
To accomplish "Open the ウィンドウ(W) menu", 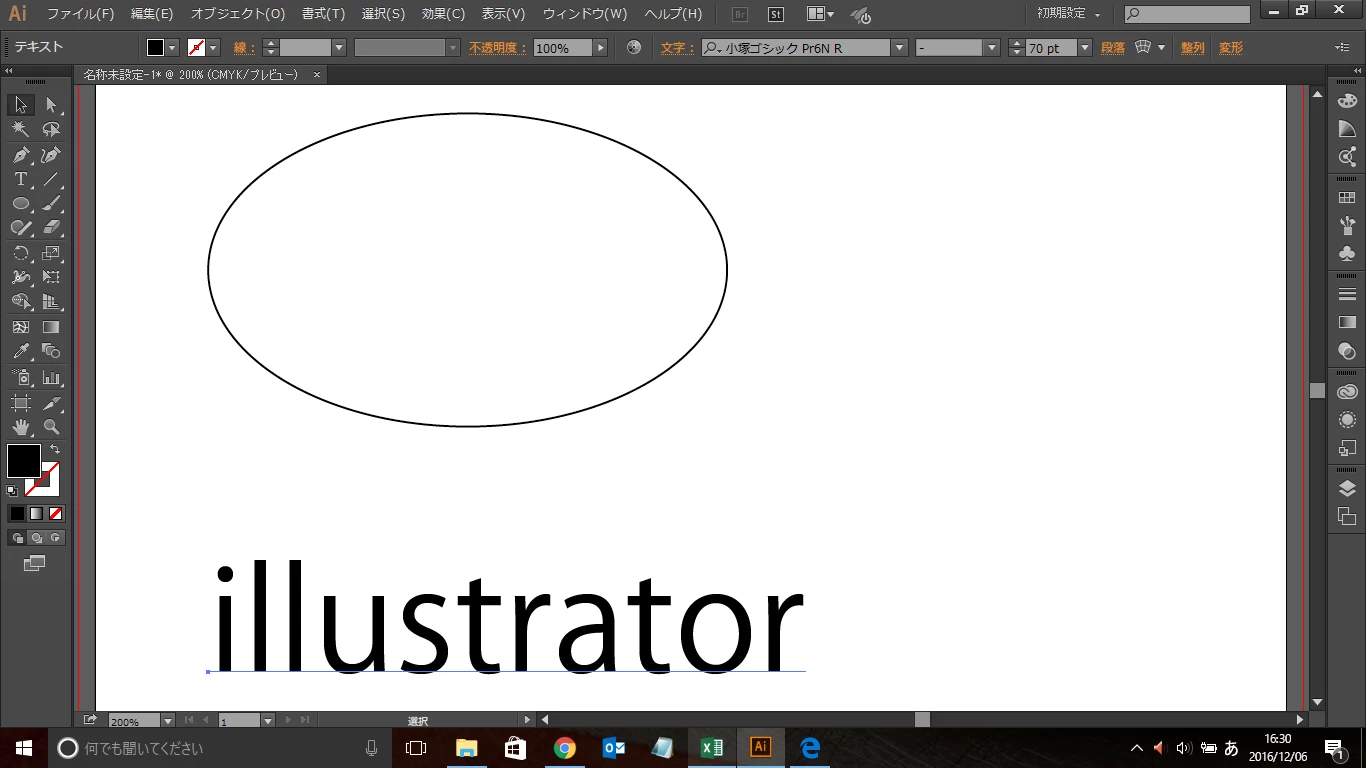I will pyautogui.click(x=585, y=14).
